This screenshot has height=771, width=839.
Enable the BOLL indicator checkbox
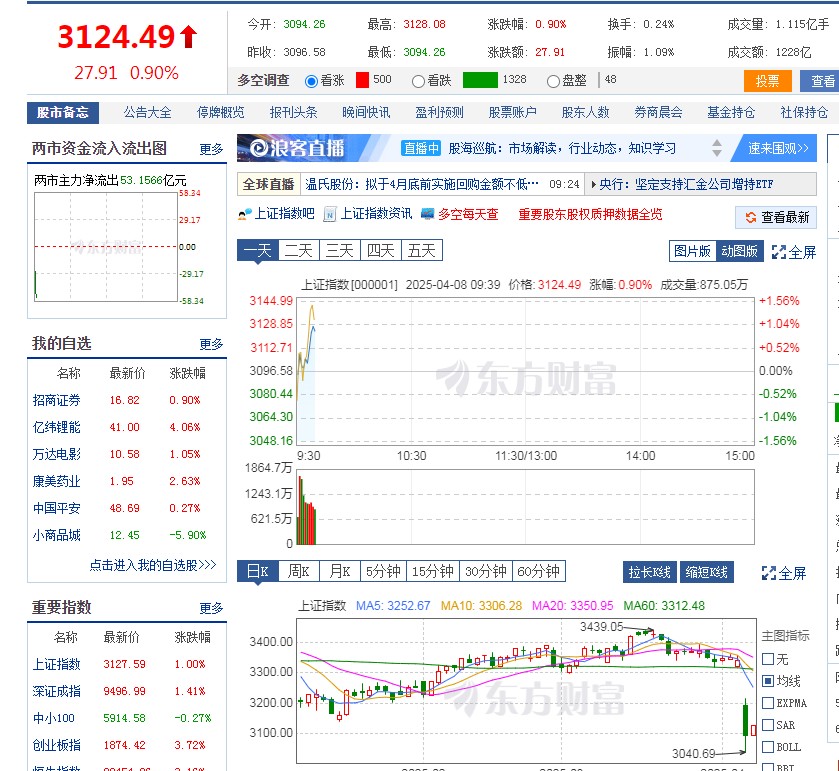(x=768, y=746)
